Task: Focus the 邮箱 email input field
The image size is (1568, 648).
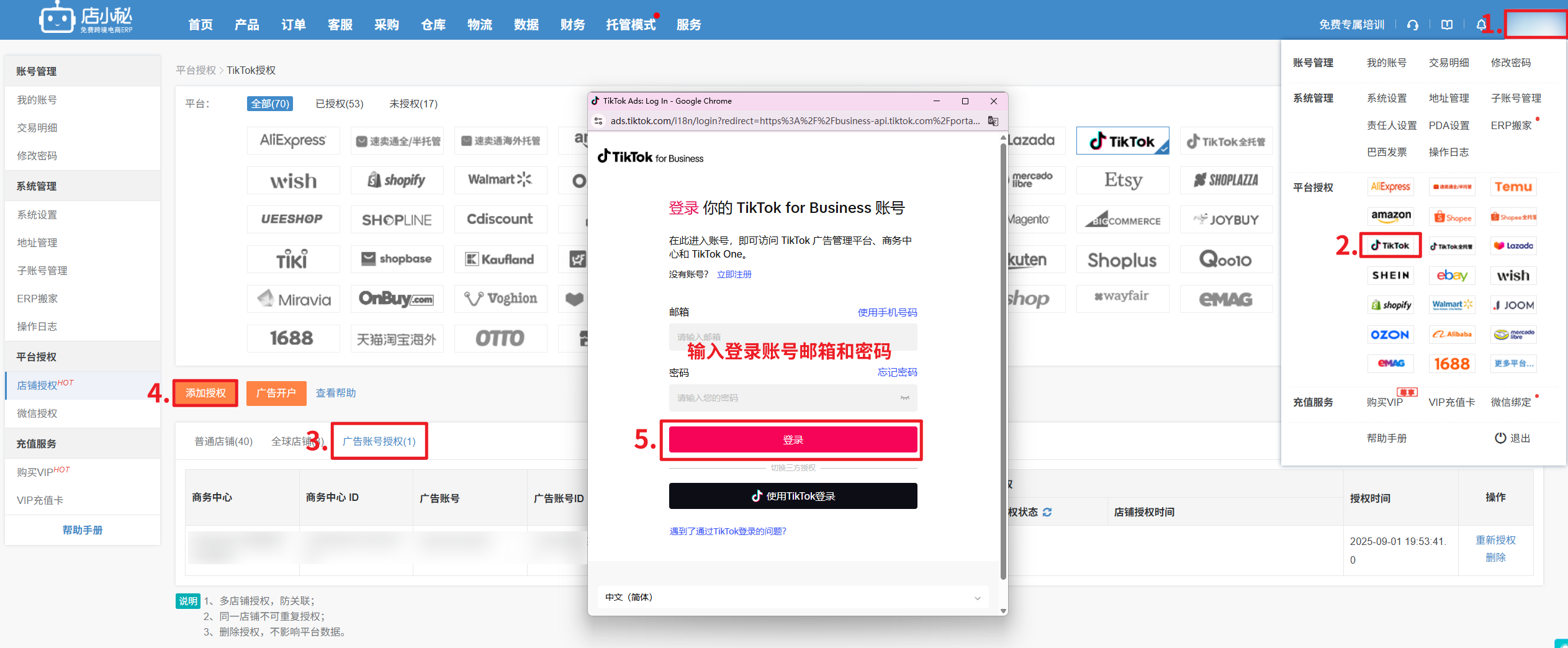Action: click(793, 337)
